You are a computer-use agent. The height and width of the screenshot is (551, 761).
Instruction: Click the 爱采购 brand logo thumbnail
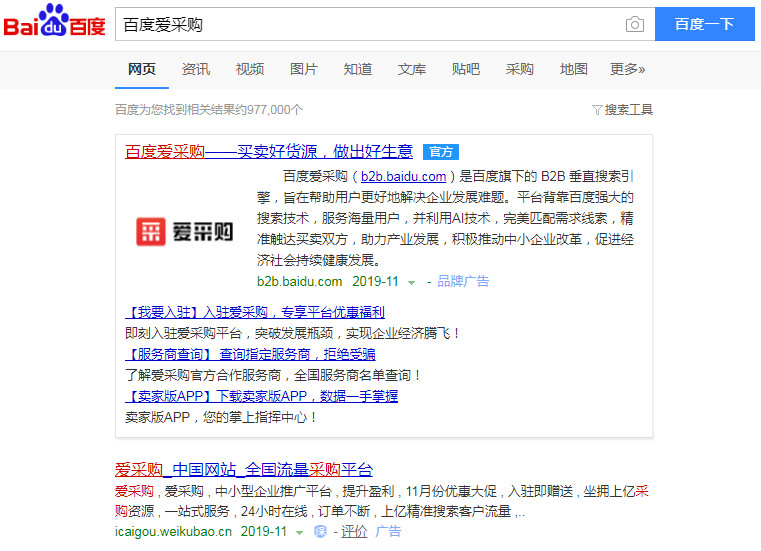(x=184, y=232)
